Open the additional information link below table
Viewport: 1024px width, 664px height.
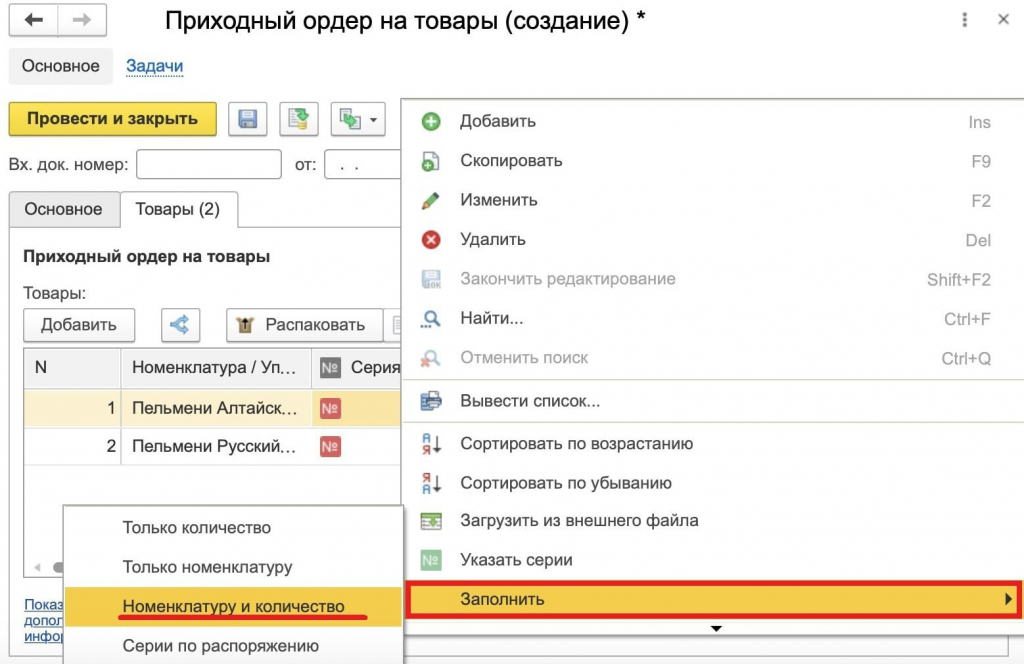43,620
